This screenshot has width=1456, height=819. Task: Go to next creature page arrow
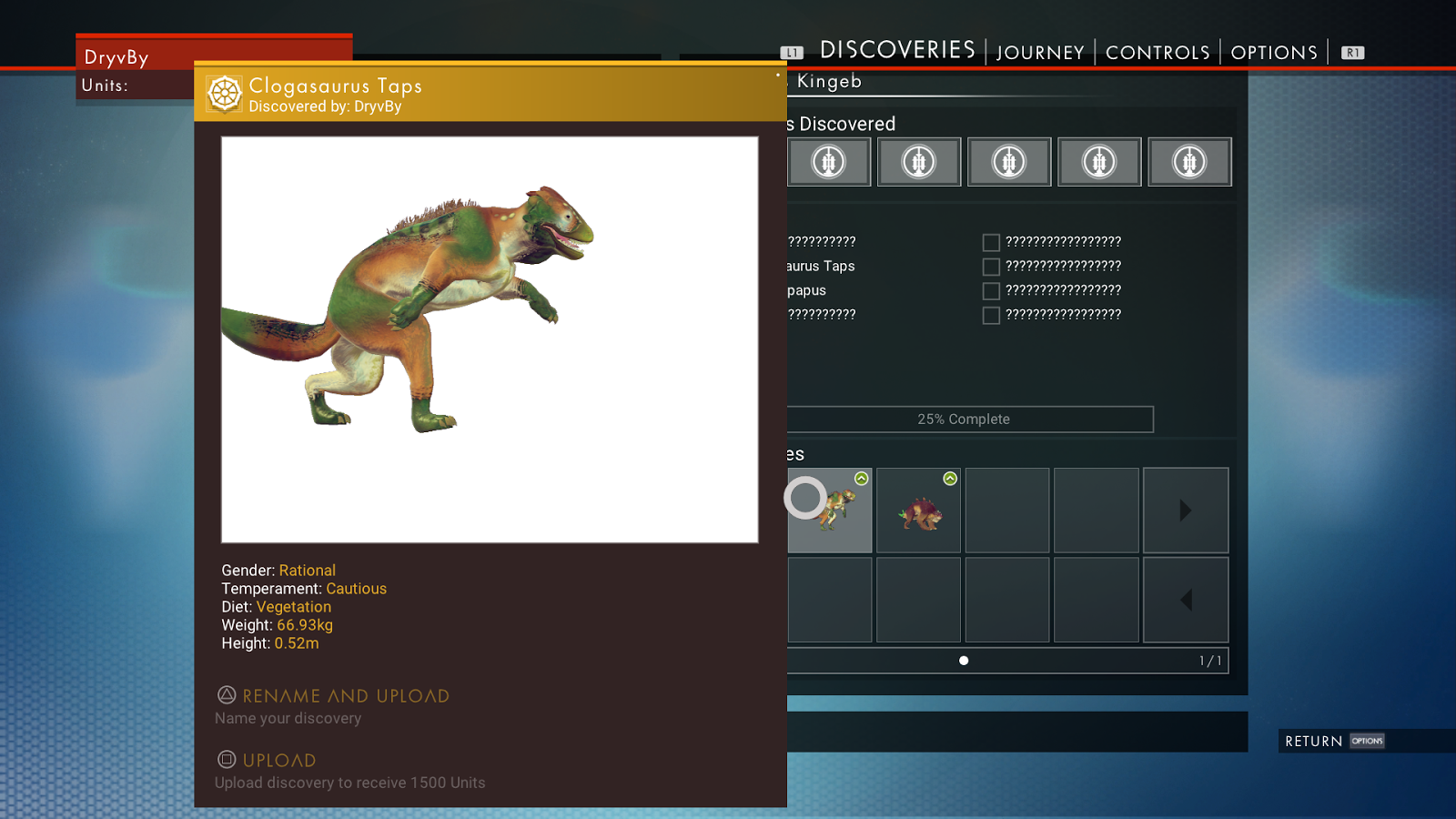point(1186,511)
